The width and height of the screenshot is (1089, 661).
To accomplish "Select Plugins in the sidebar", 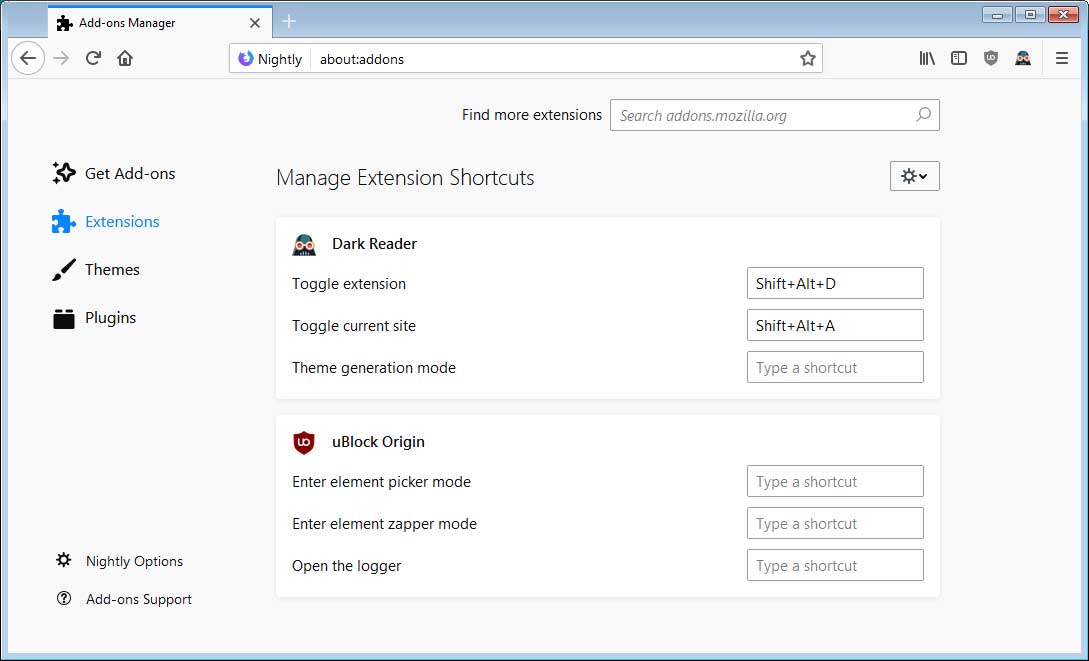I will click(110, 317).
